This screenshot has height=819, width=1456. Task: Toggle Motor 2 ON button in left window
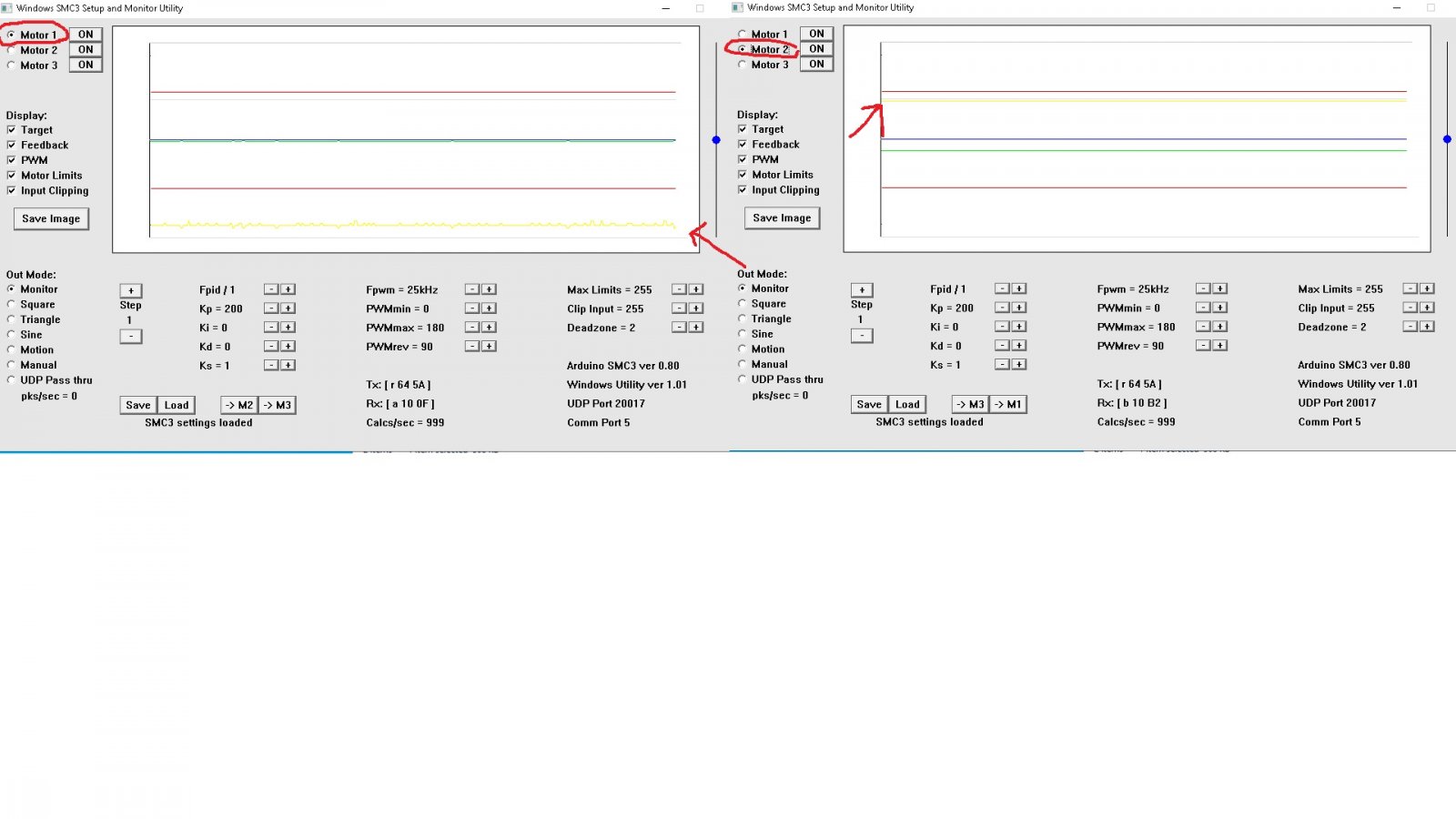pos(86,50)
